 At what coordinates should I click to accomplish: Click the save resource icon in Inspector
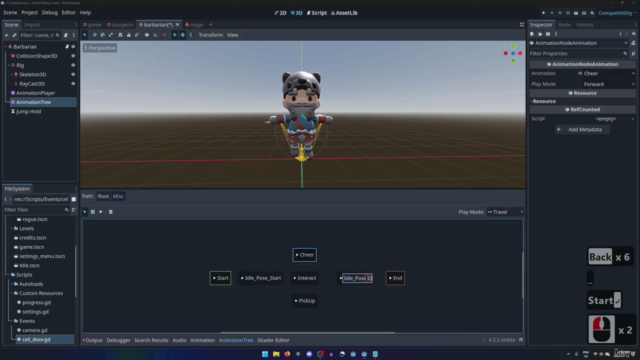[x=548, y=34]
